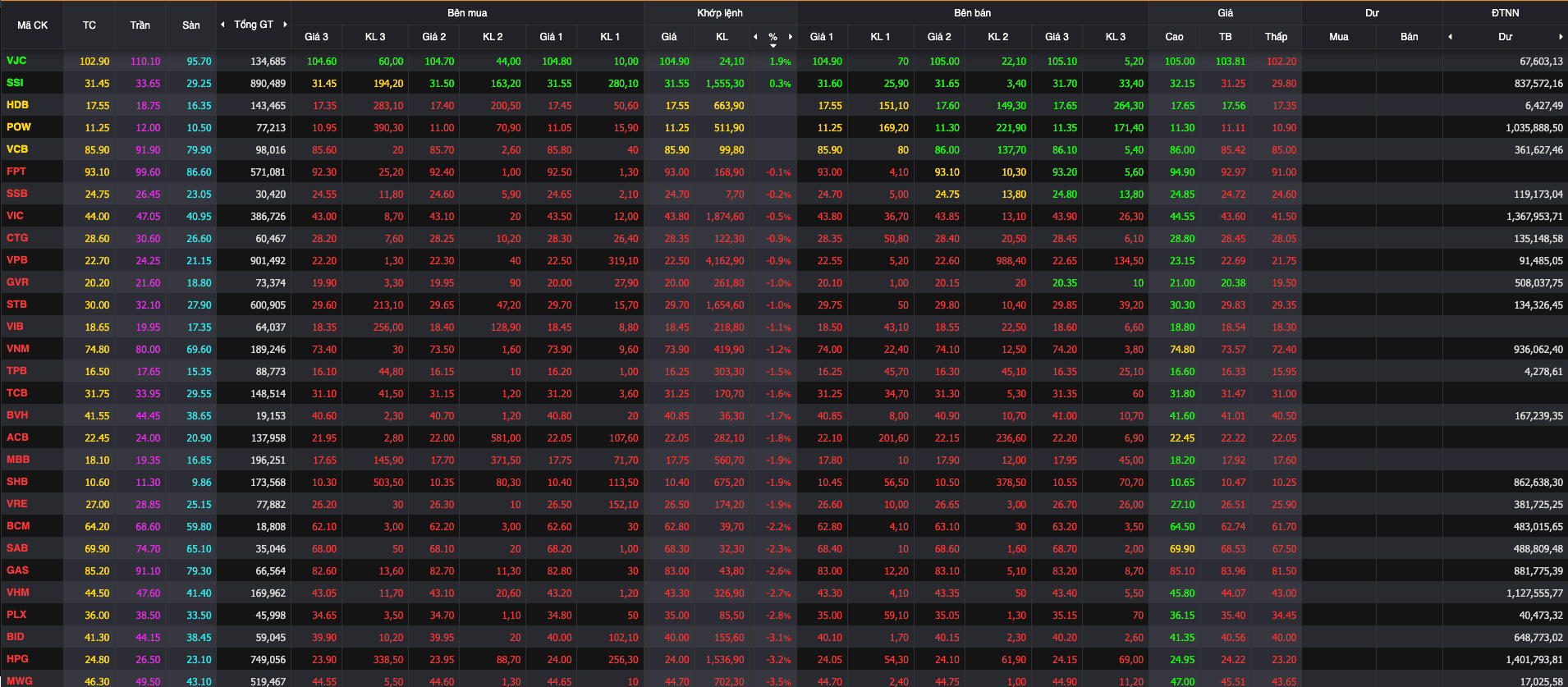Click the GAS ticker symbol

[17, 570]
